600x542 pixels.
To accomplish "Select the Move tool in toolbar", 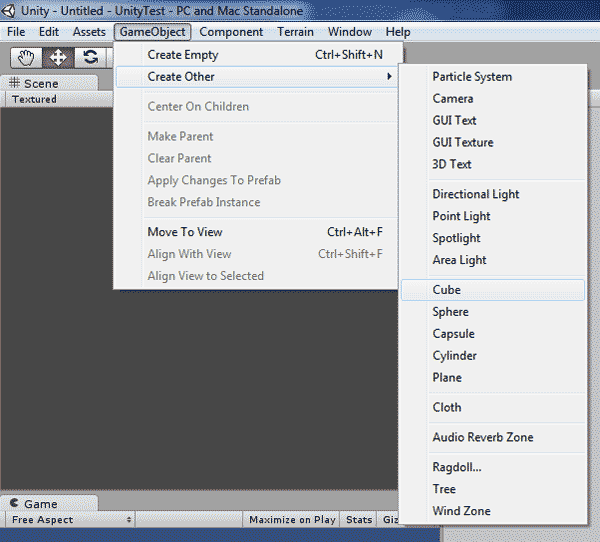I will click(x=58, y=57).
